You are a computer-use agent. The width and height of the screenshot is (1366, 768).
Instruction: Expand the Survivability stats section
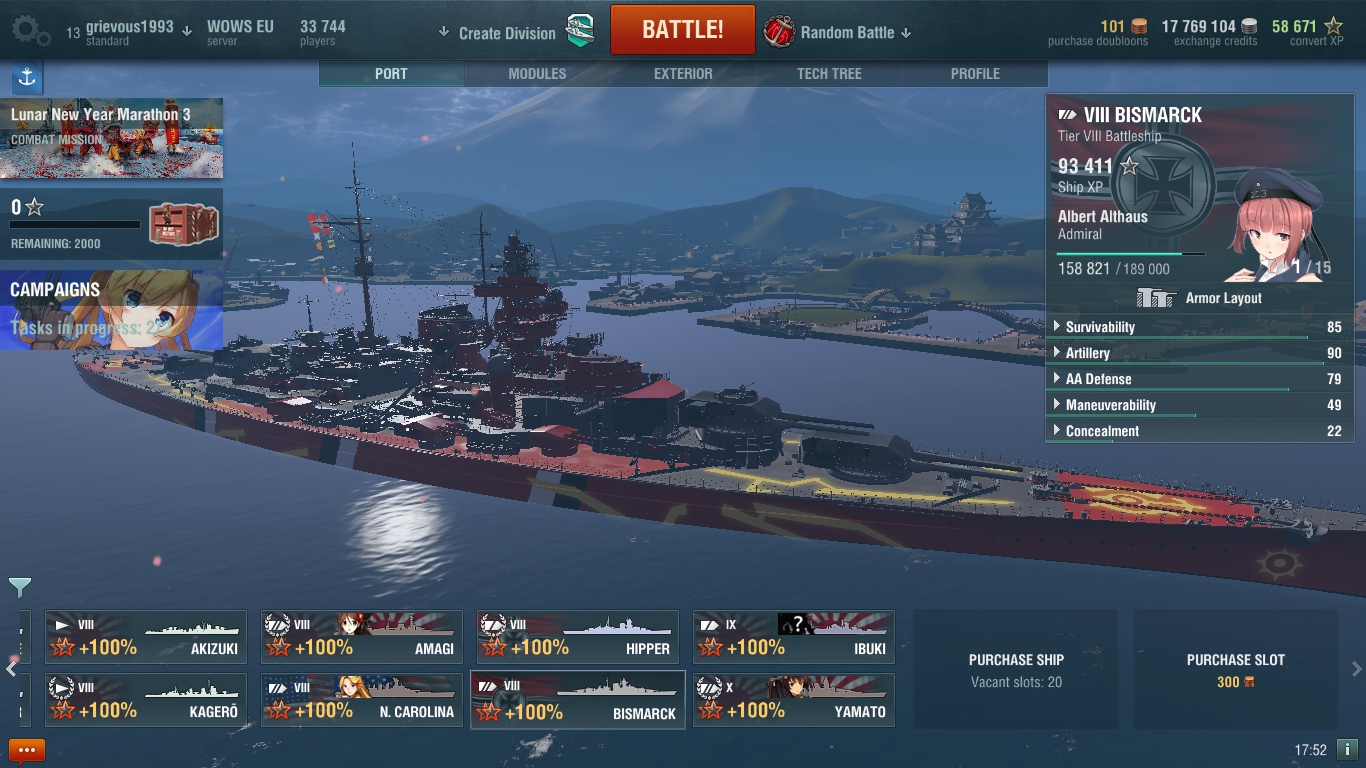pos(1198,327)
